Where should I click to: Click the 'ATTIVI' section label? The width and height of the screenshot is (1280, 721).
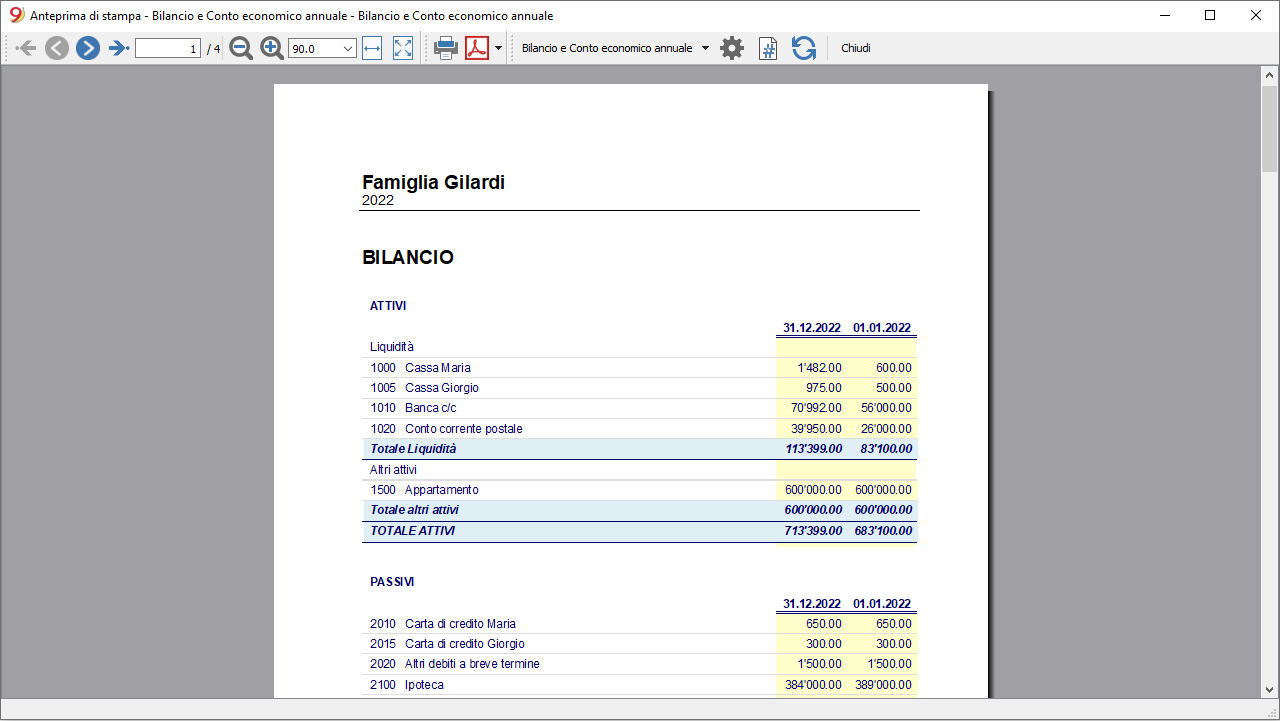(388, 306)
